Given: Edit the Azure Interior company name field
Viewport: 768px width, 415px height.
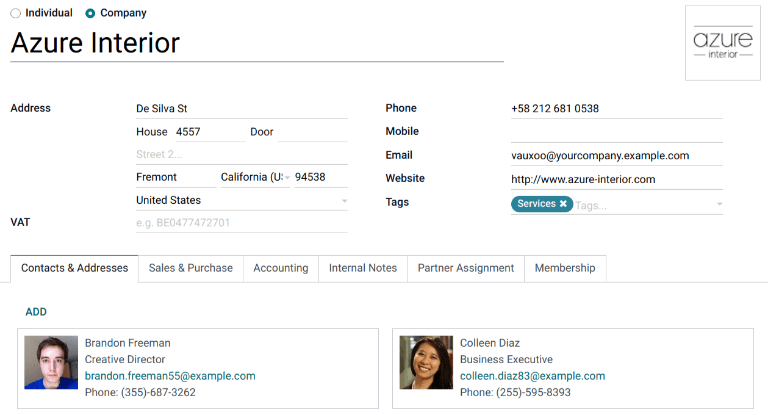Looking at the screenshot, I should [256, 43].
